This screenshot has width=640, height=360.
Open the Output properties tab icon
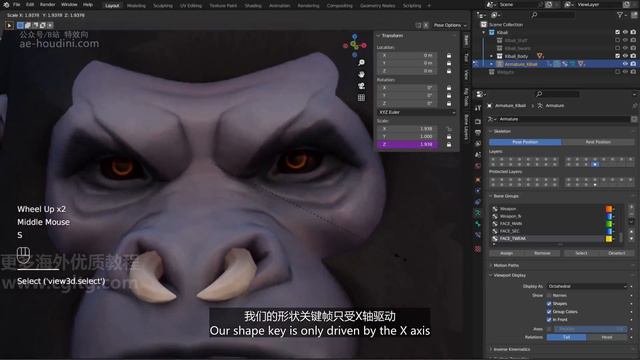[478, 133]
